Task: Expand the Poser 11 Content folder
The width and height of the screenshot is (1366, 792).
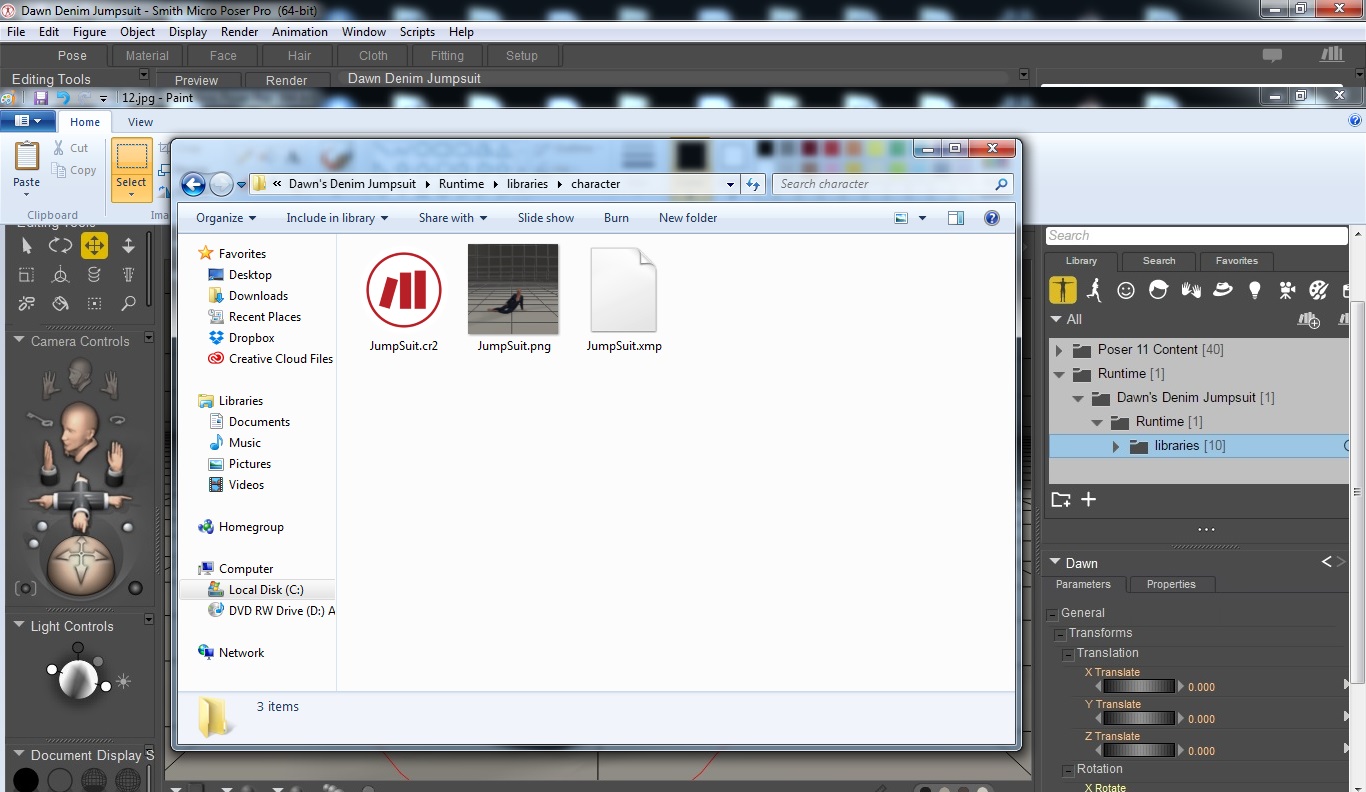Action: (1059, 350)
